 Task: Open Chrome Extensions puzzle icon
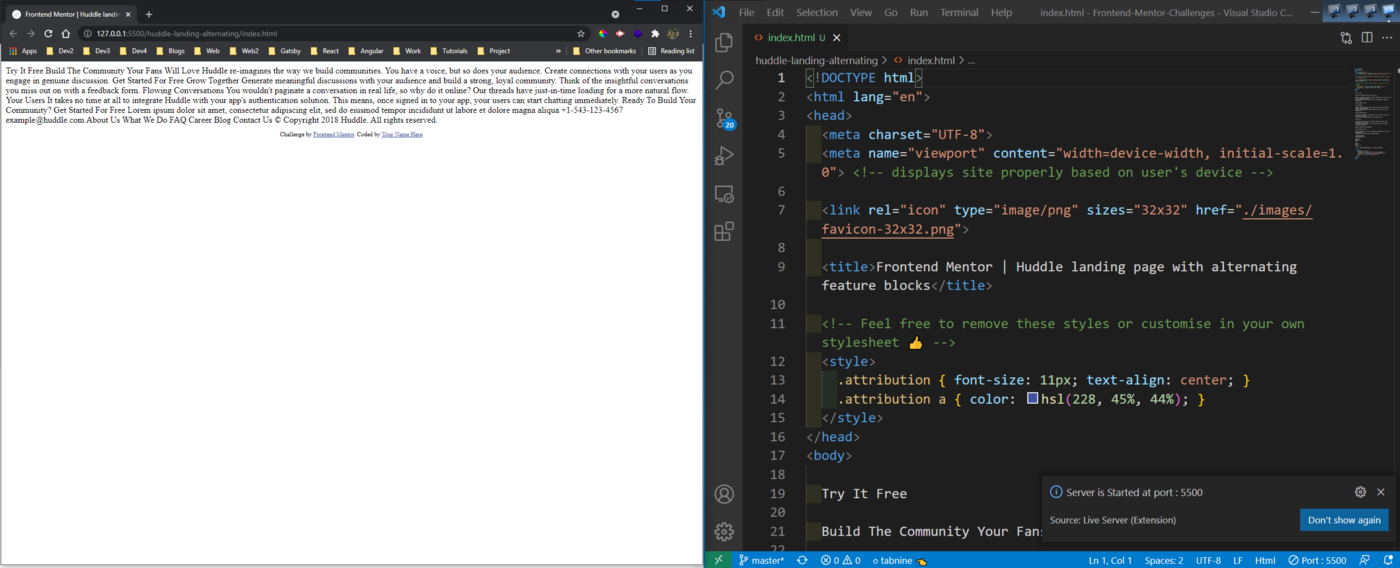[x=655, y=33]
